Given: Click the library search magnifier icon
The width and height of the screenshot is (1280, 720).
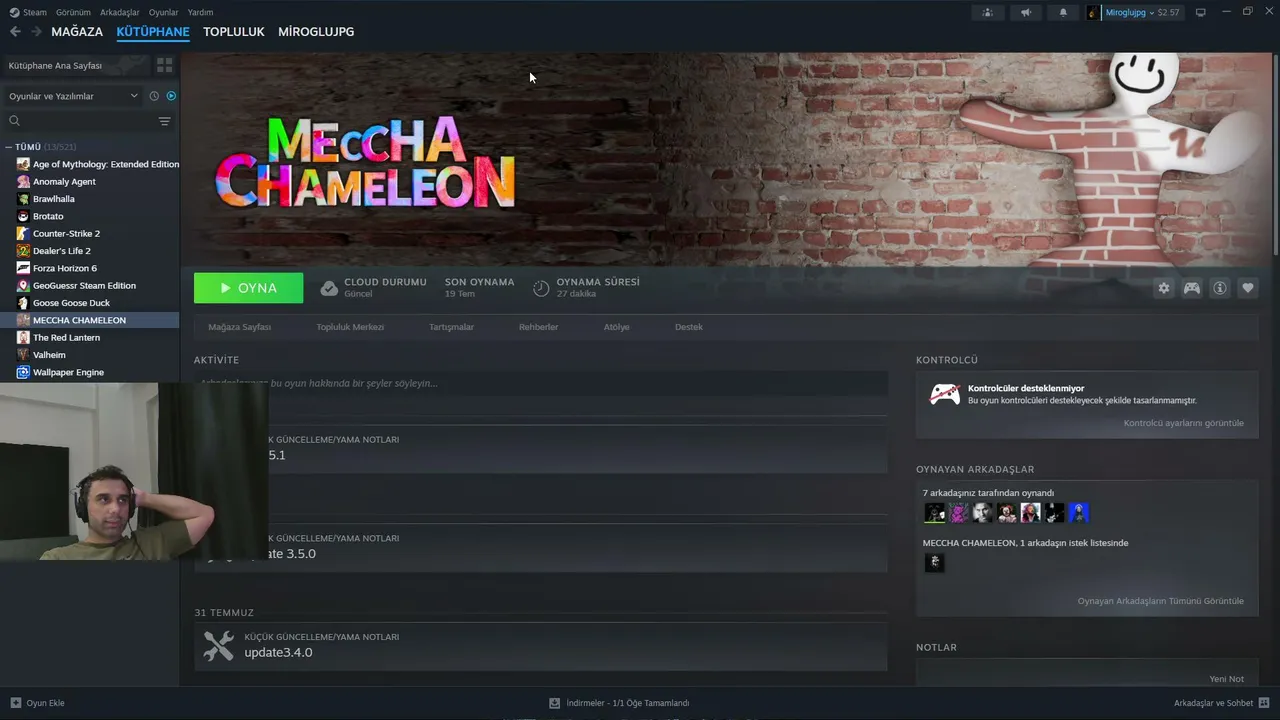Looking at the screenshot, I should click(14, 121).
